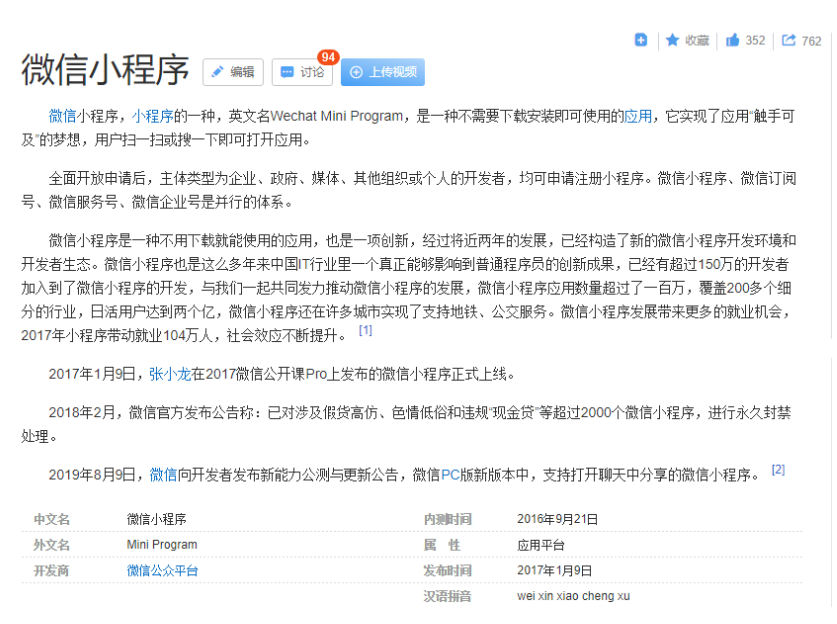Image resolution: width=837 pixels, height=624 pixels.
Task: Open the PC hyperlink
Action: [x=450, y=475]
